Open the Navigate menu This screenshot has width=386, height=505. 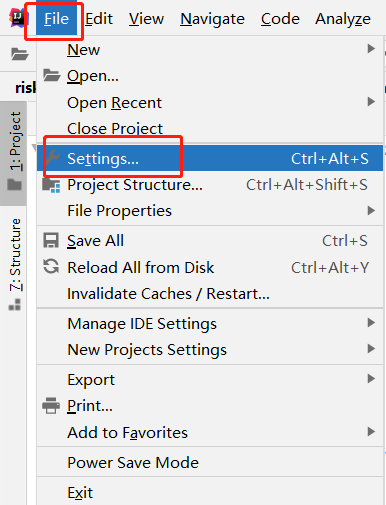[212, 19]
